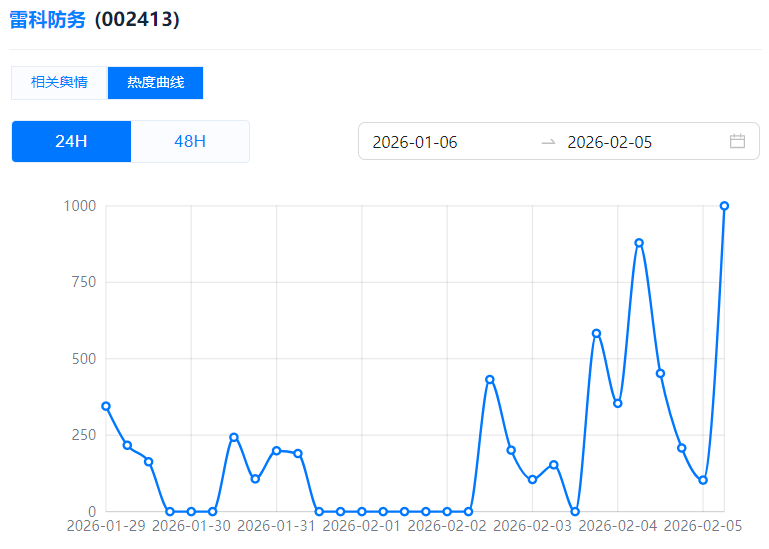Viewport: 769px width, 549px height.
Task: Open the 相关舆情 tab
Action: point(59,83)
